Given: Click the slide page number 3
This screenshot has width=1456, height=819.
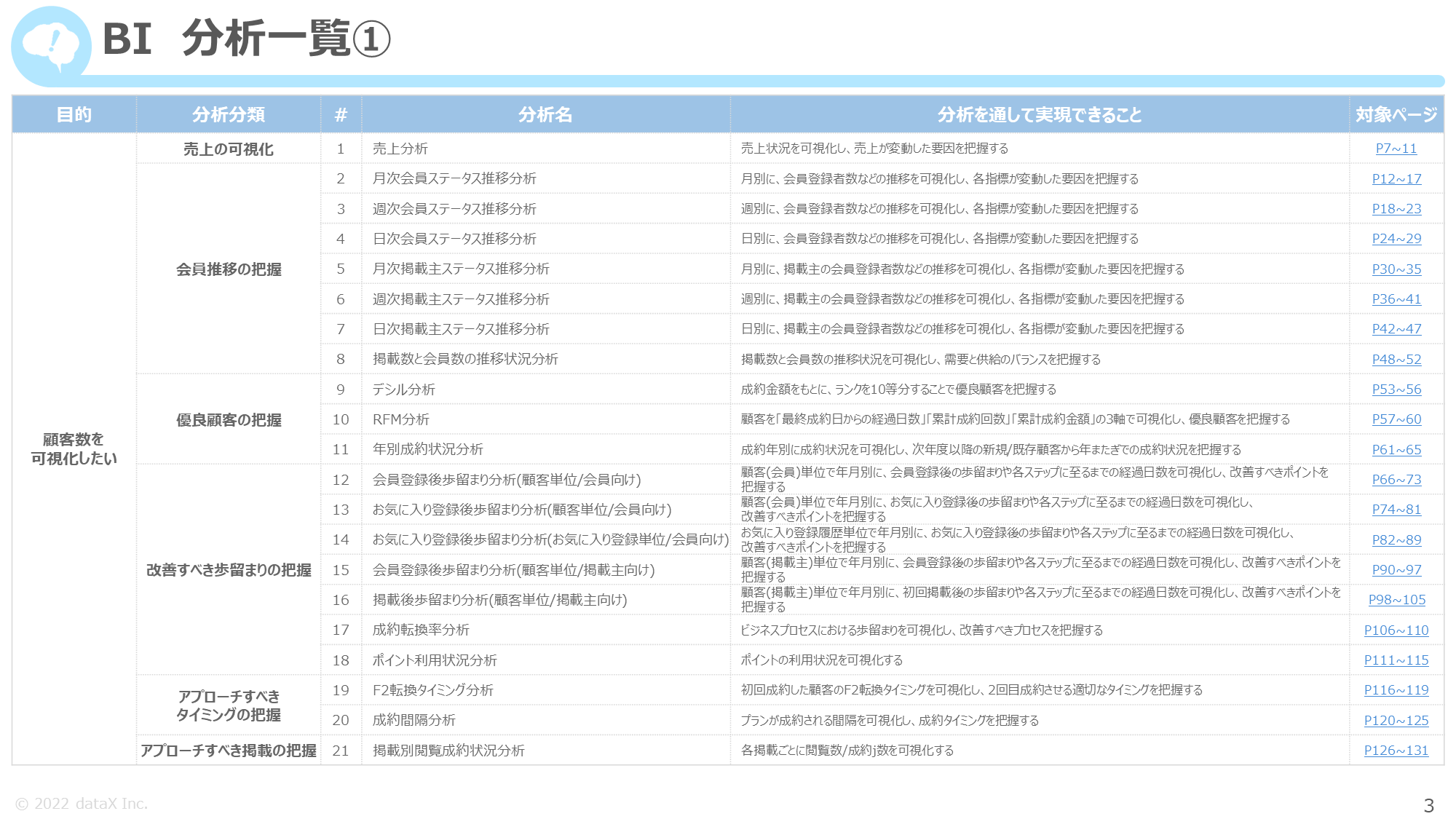Looking at the screenshot, I should [x=1428, y=805].
